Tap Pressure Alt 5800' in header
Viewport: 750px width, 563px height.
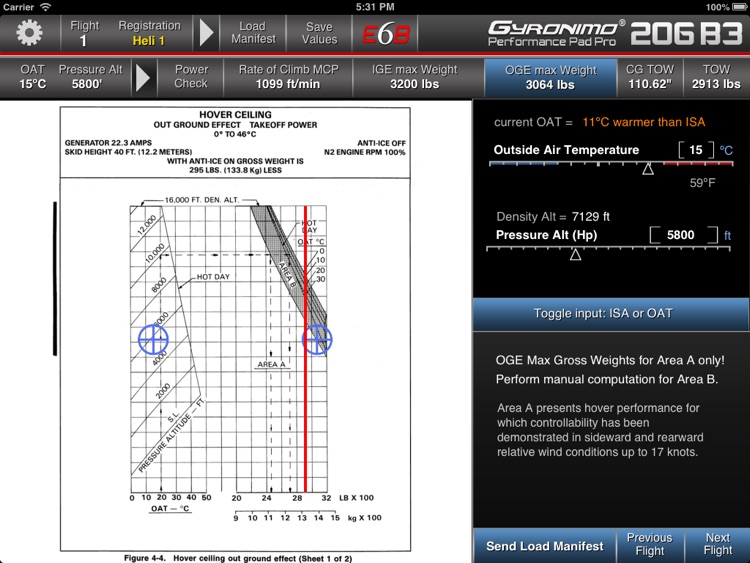click(x=90, y=77)
